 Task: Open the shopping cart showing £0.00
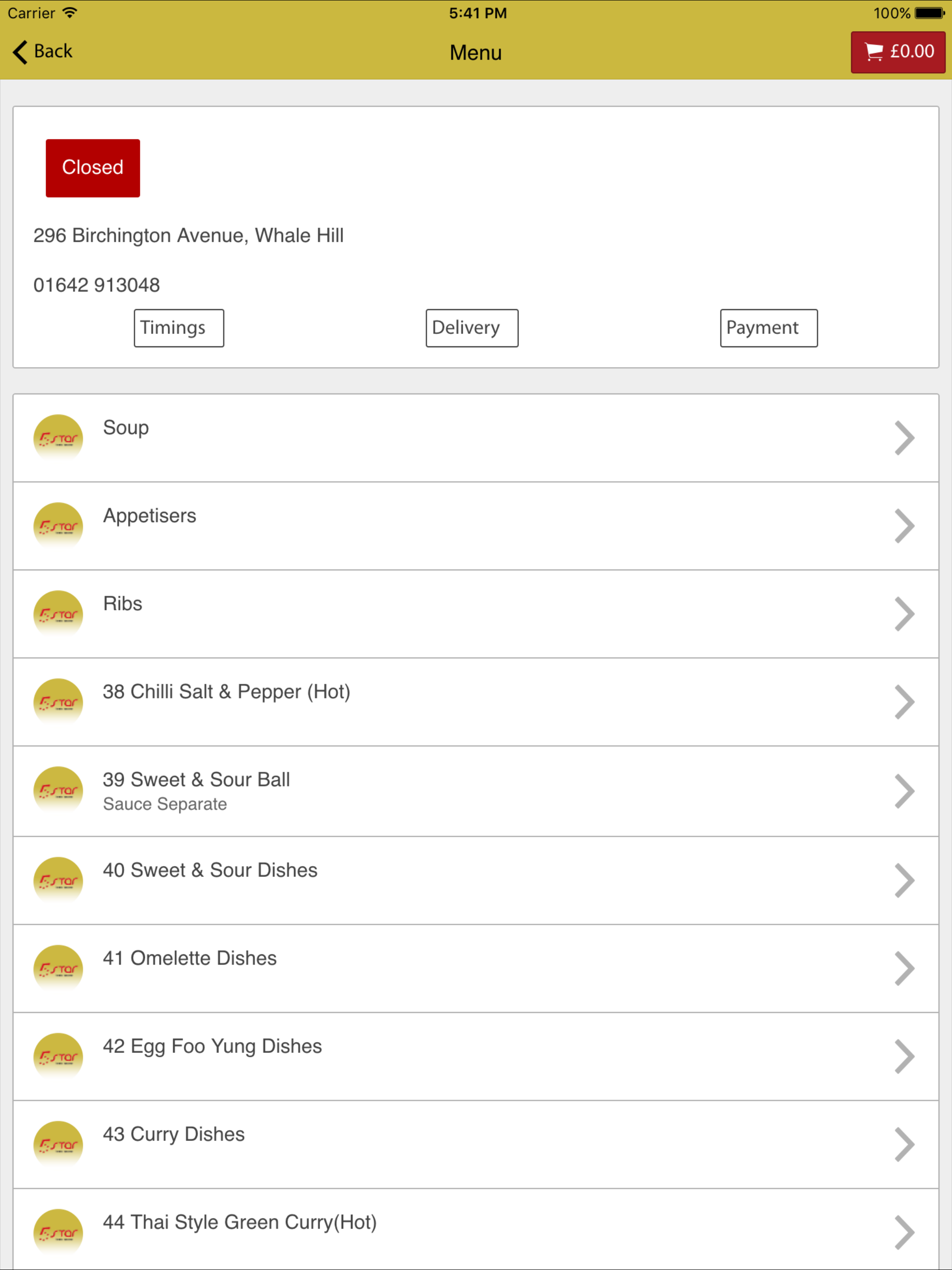click(x=898, y=52)
